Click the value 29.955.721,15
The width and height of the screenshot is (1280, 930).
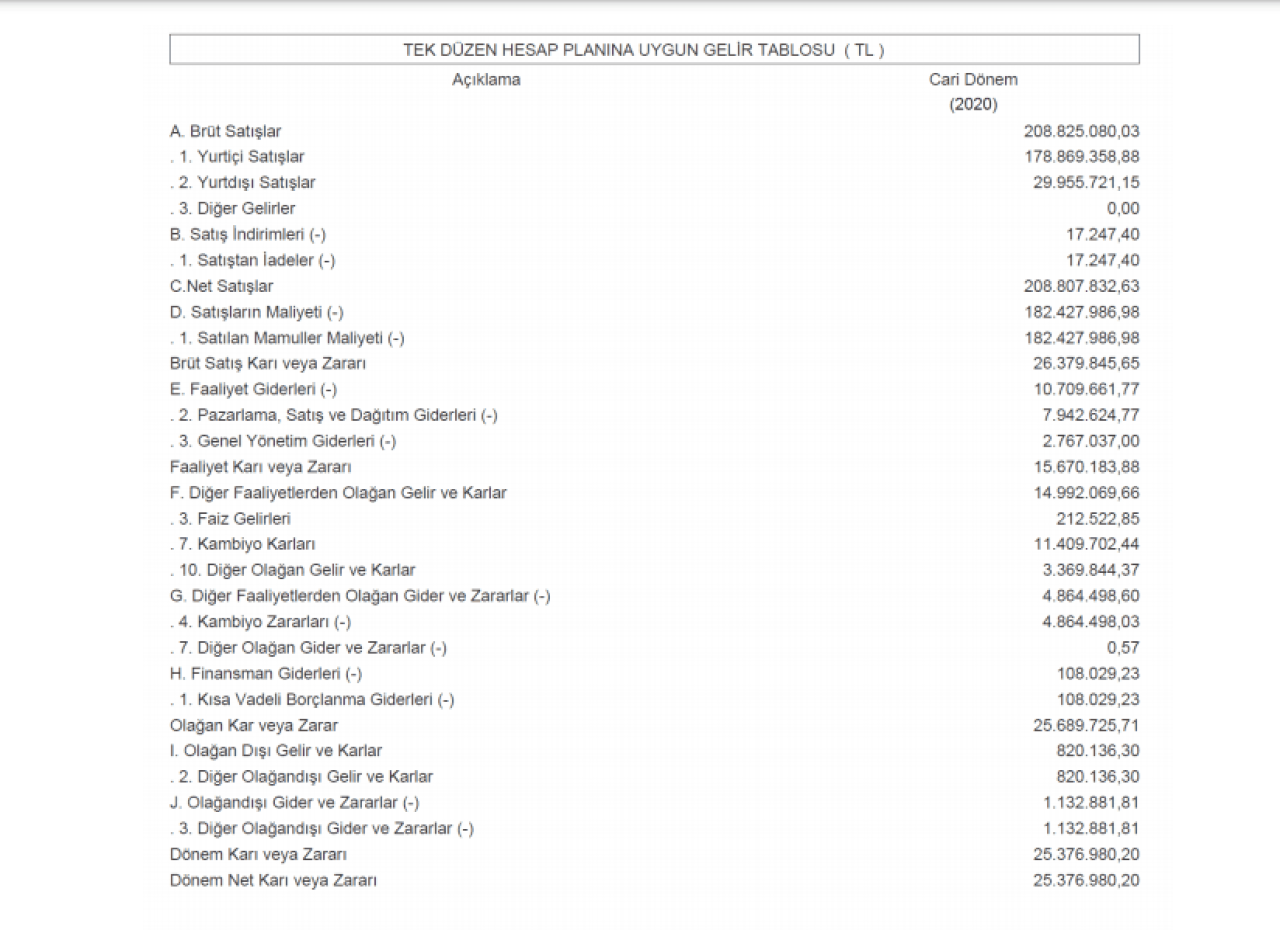[x=1086, y=183]
